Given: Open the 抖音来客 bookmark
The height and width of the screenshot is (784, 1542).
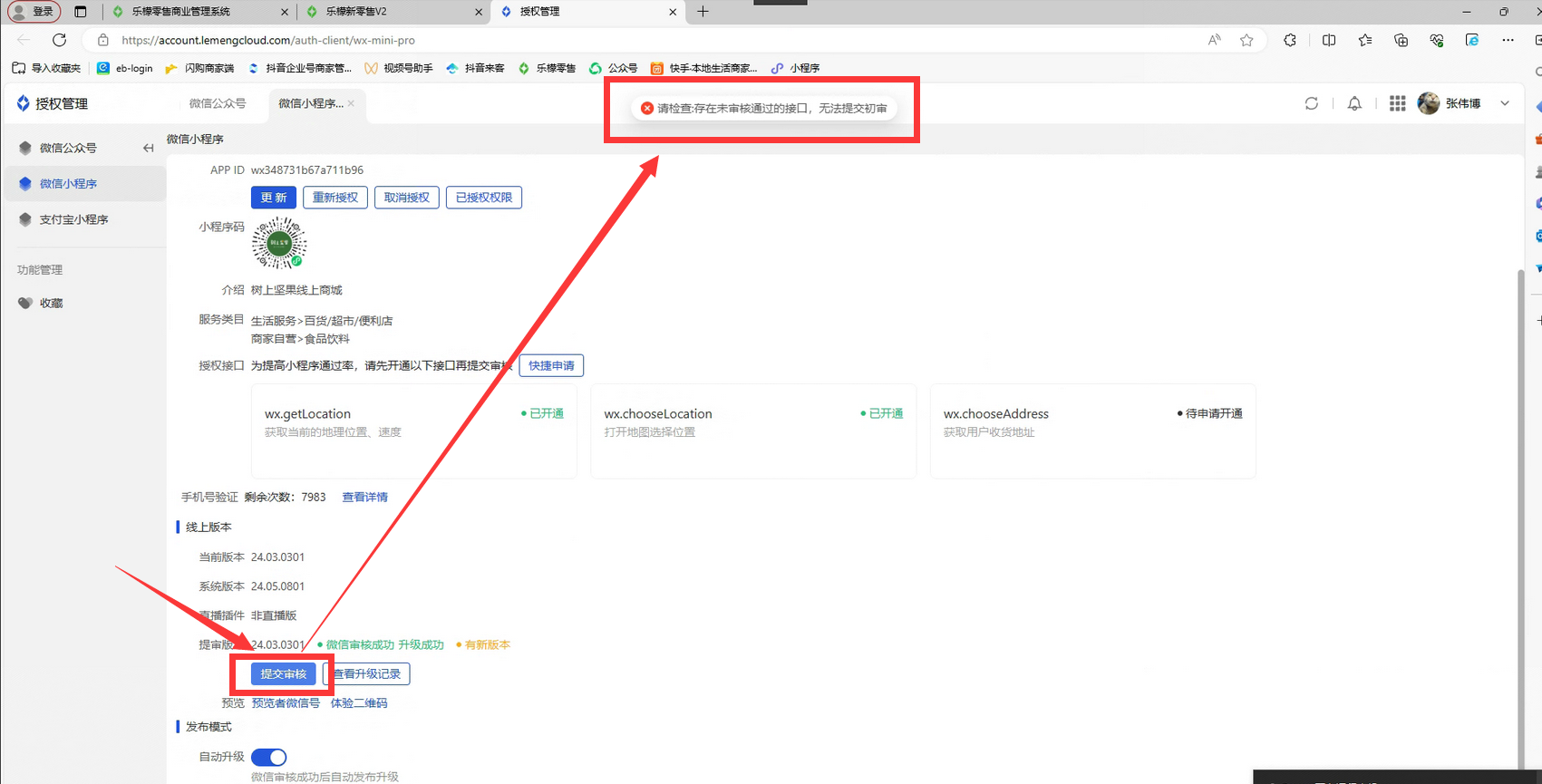Looking at the screenshot, I should coord(475,68).
